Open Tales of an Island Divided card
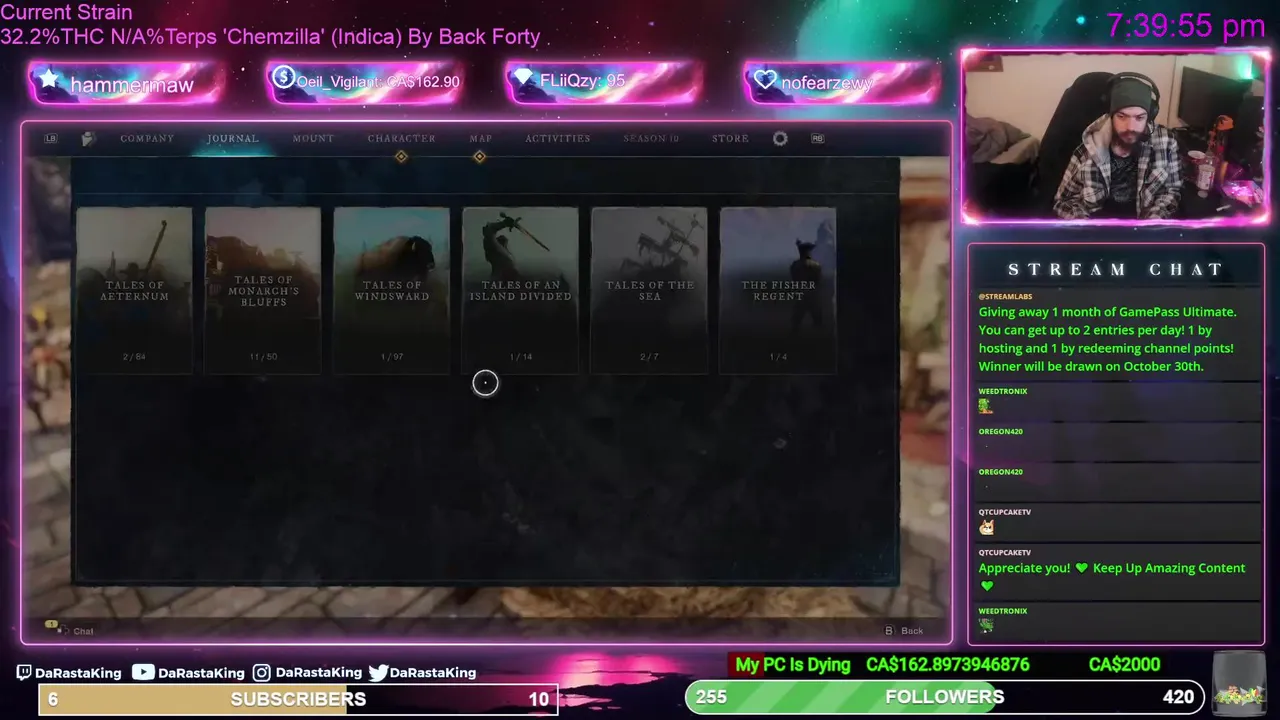Viewport: 1280px width, 720px height. point(520,290)
